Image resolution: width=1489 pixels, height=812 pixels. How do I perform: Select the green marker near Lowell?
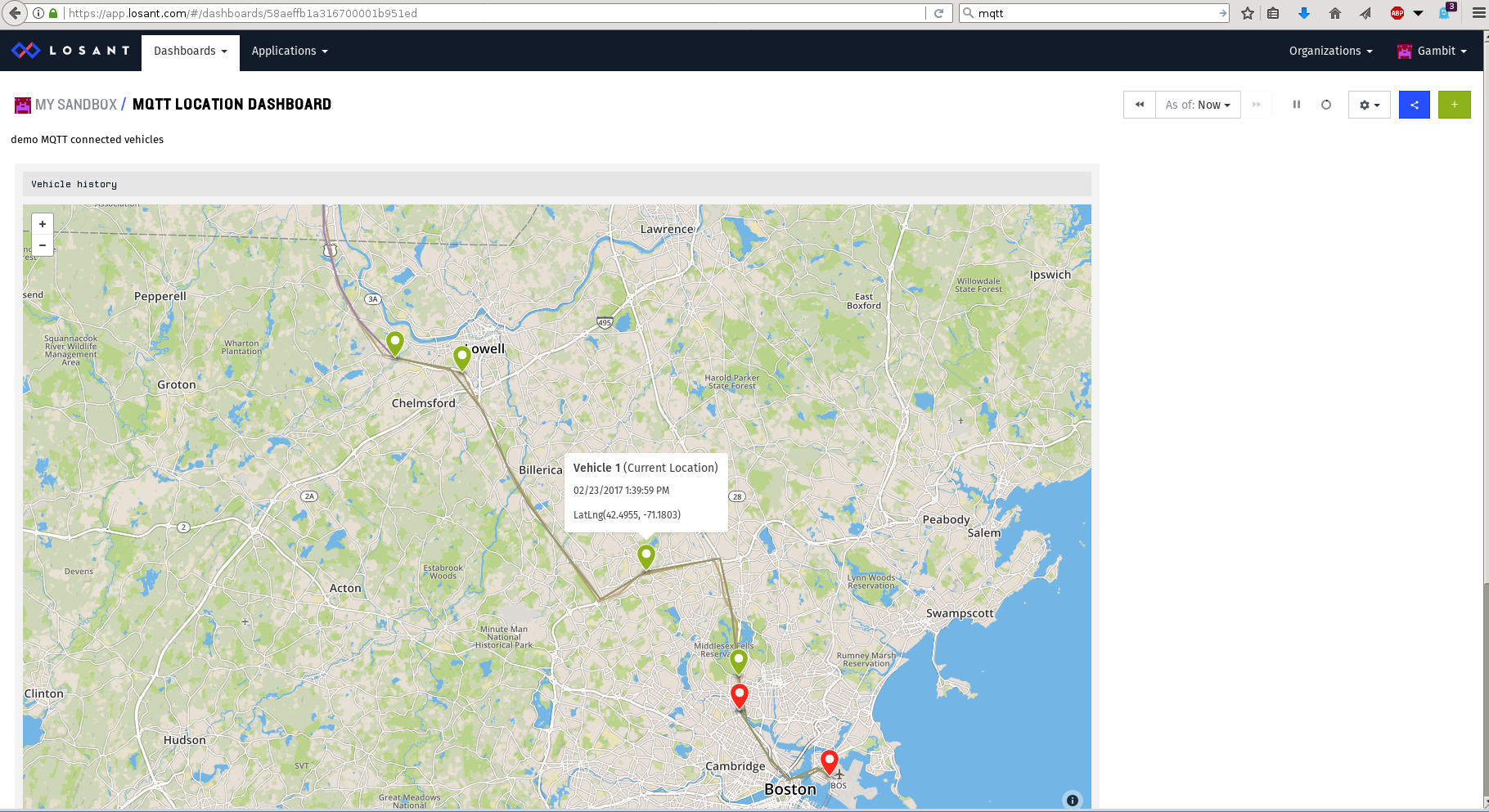click(462, 357)
